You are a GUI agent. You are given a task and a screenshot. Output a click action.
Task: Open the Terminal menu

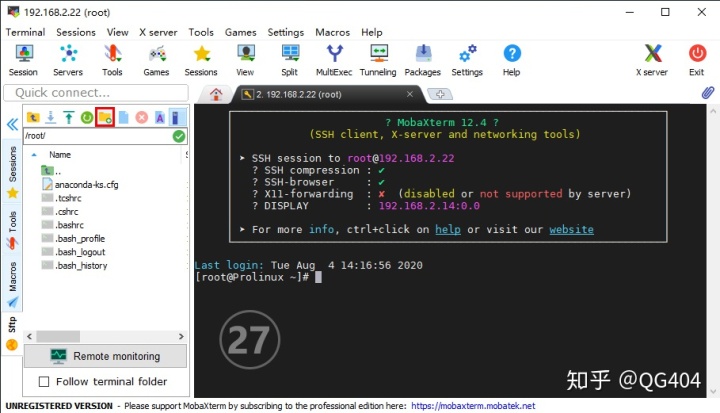click(25, 32)
